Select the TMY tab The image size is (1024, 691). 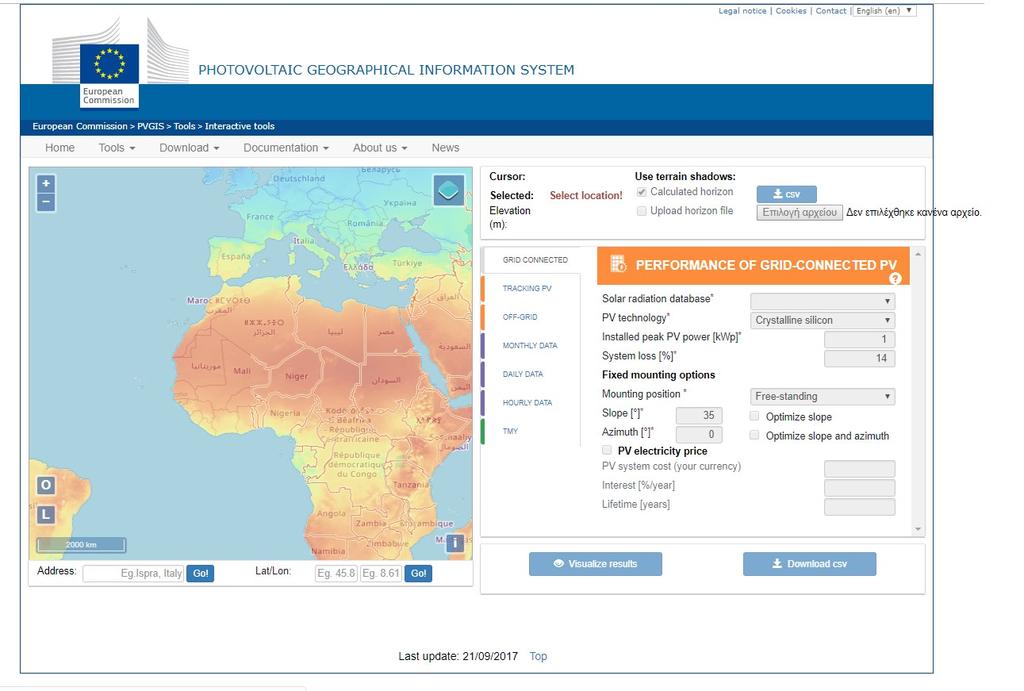point(510,431)
